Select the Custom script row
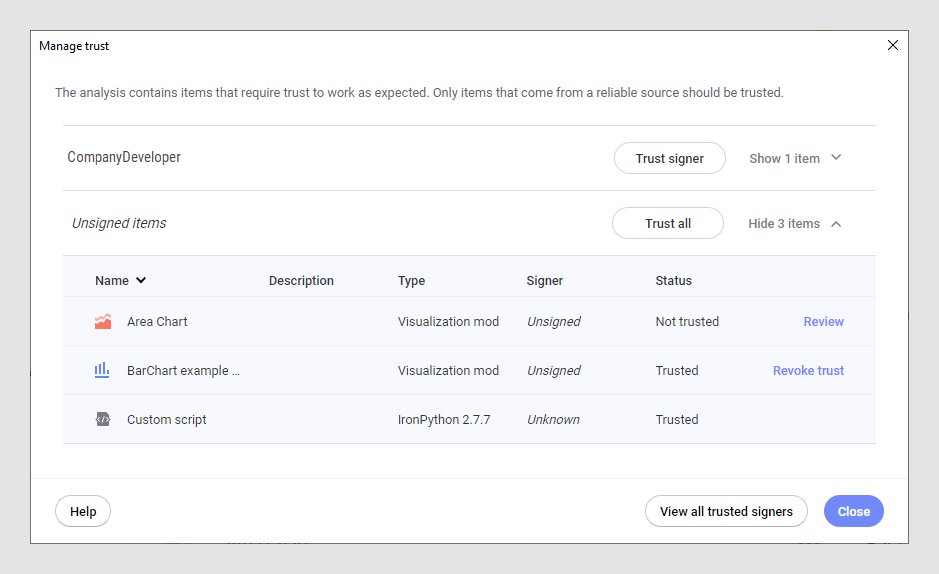 pos(167,420)
